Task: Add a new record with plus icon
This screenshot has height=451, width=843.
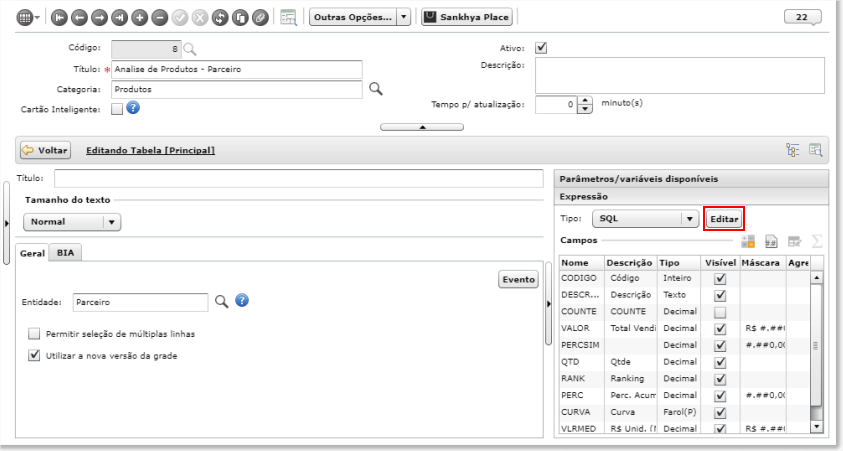Action: 140,18
